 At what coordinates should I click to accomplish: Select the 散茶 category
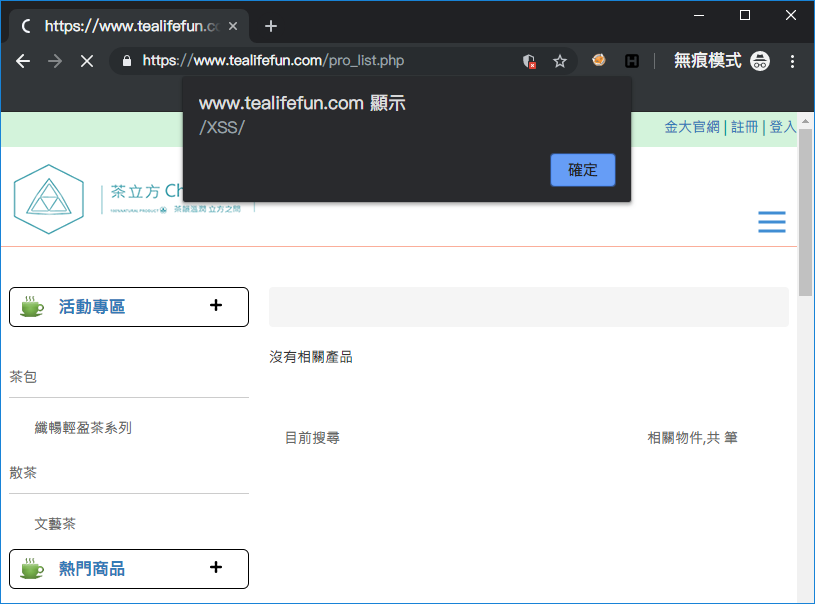[23, 473]
